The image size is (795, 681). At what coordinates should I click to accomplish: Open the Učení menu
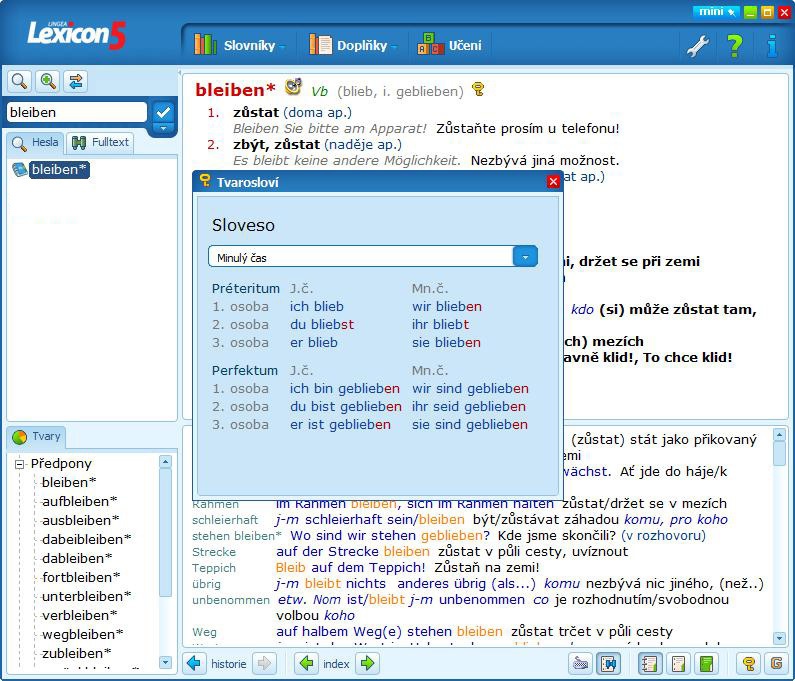[450, 45]
